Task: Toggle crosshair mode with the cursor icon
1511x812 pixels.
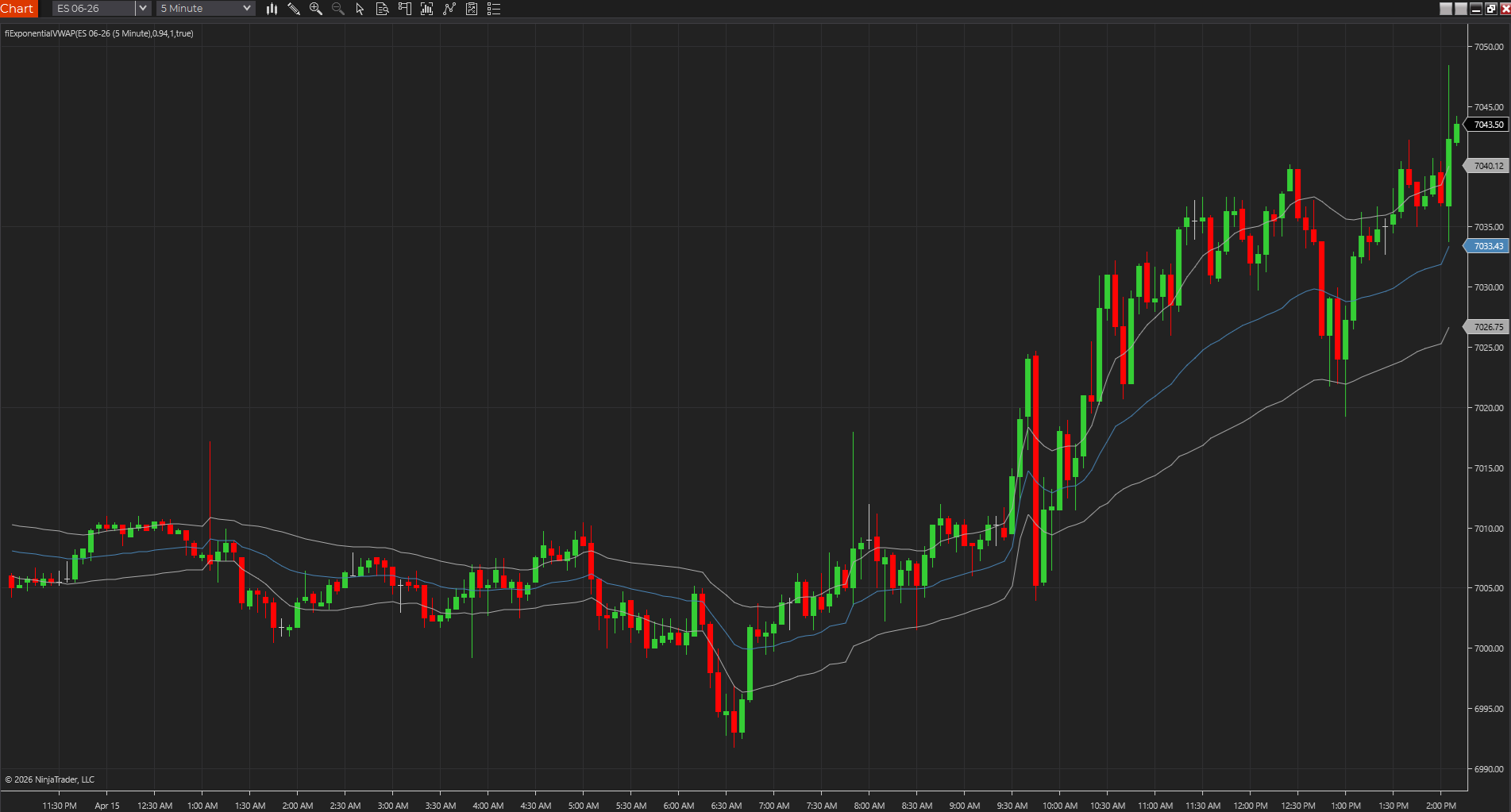Action: point(360,9)
